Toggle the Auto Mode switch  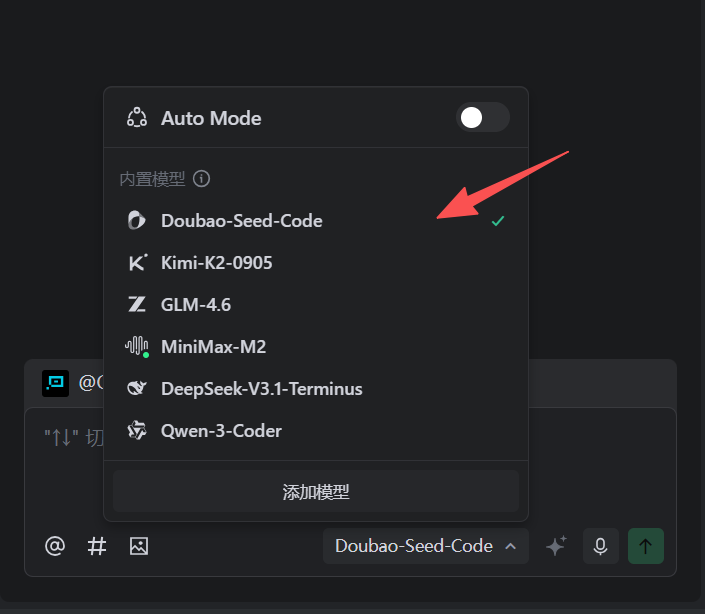(483, 118)
